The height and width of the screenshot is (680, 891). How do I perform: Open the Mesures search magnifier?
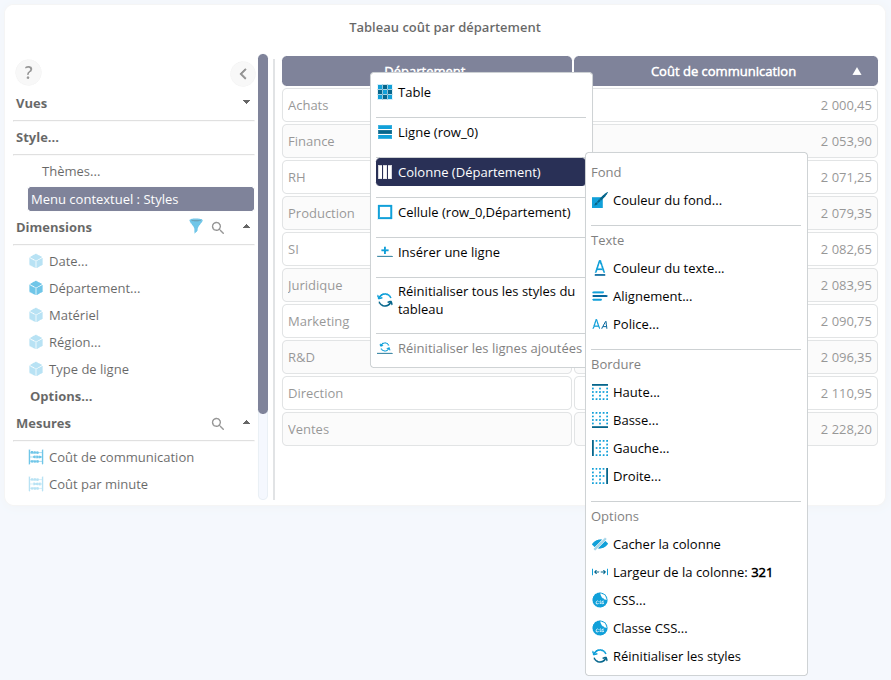[x=218, y=424]
